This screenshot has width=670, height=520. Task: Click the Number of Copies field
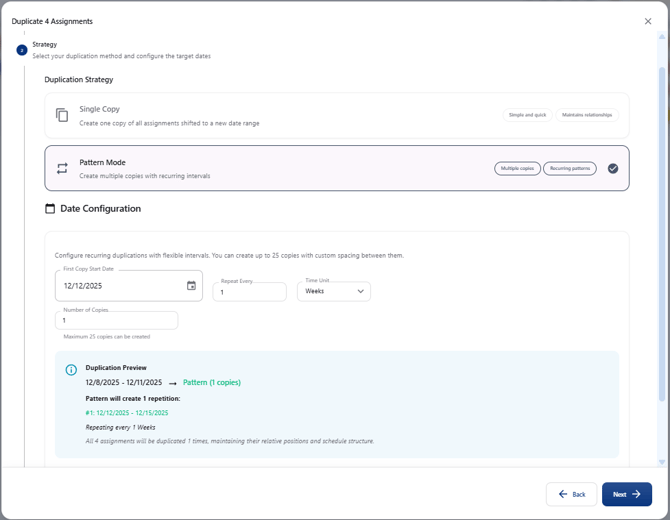(116, 321)
